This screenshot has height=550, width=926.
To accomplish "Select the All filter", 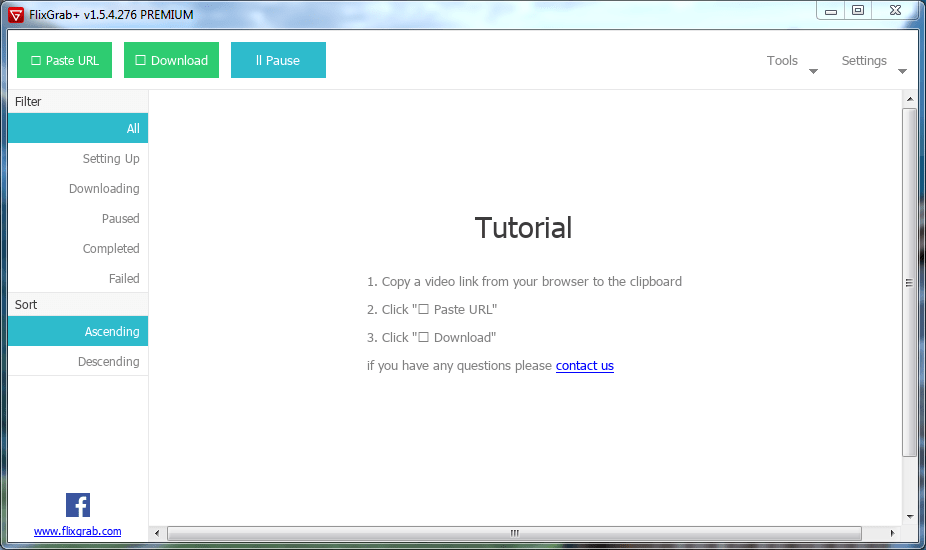I will (78, 128).
